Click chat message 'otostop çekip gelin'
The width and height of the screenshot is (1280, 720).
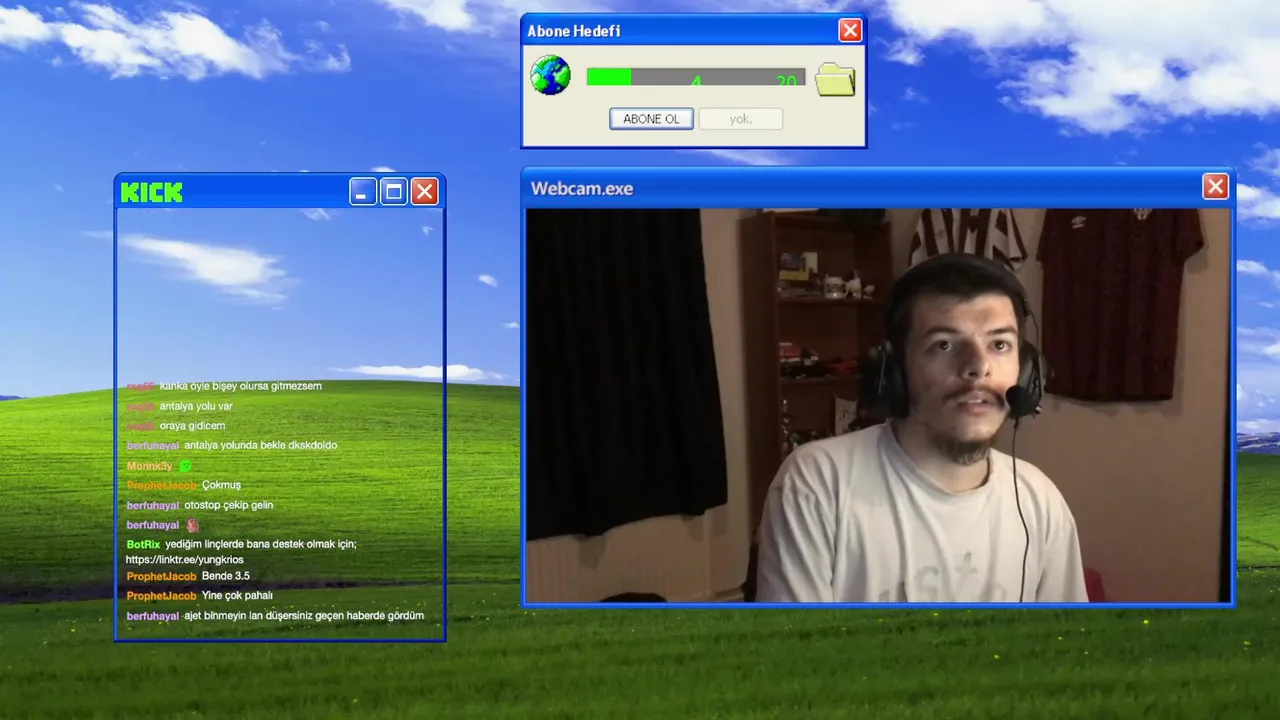tap(228, 505)
